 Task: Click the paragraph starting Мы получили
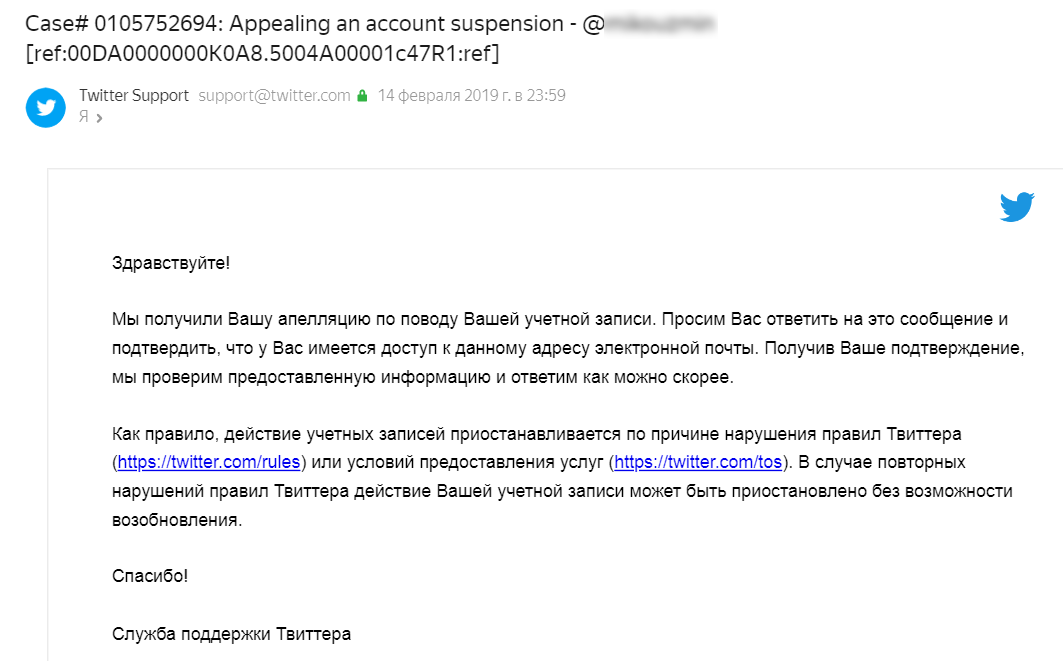(x=568, y=348)
